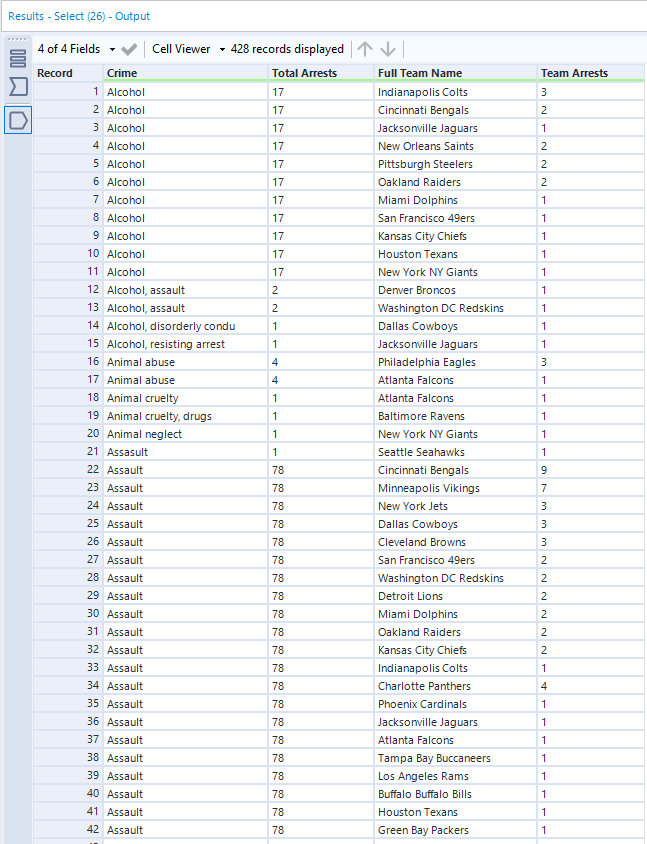Click the 428 records displayed label
647x844 pixels.
click(x=287, y=49)
